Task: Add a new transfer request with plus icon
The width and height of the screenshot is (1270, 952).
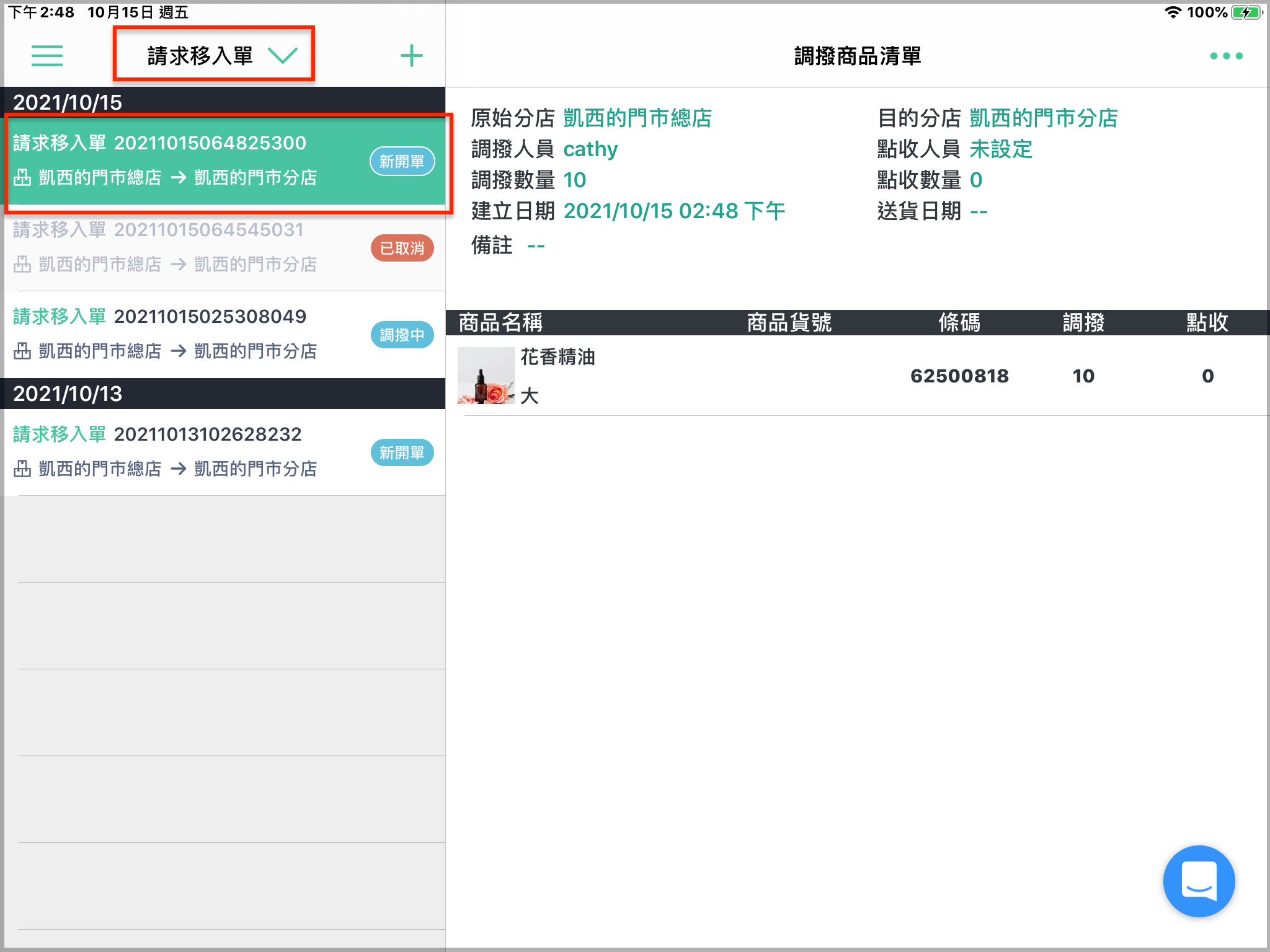Action: coord(412,56)
